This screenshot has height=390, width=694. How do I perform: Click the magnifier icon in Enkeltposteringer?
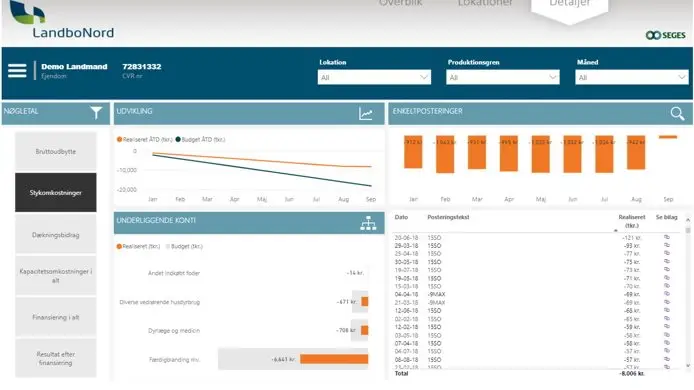click(677, 114)
